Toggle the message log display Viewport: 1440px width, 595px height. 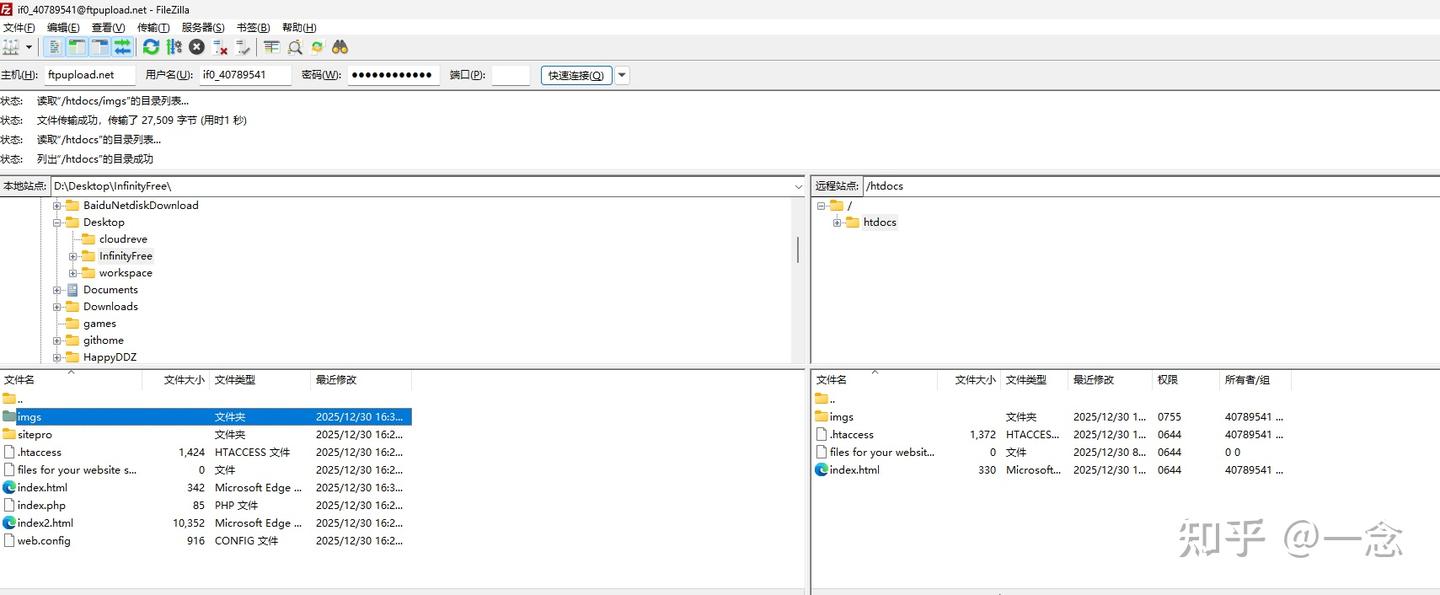55,47
